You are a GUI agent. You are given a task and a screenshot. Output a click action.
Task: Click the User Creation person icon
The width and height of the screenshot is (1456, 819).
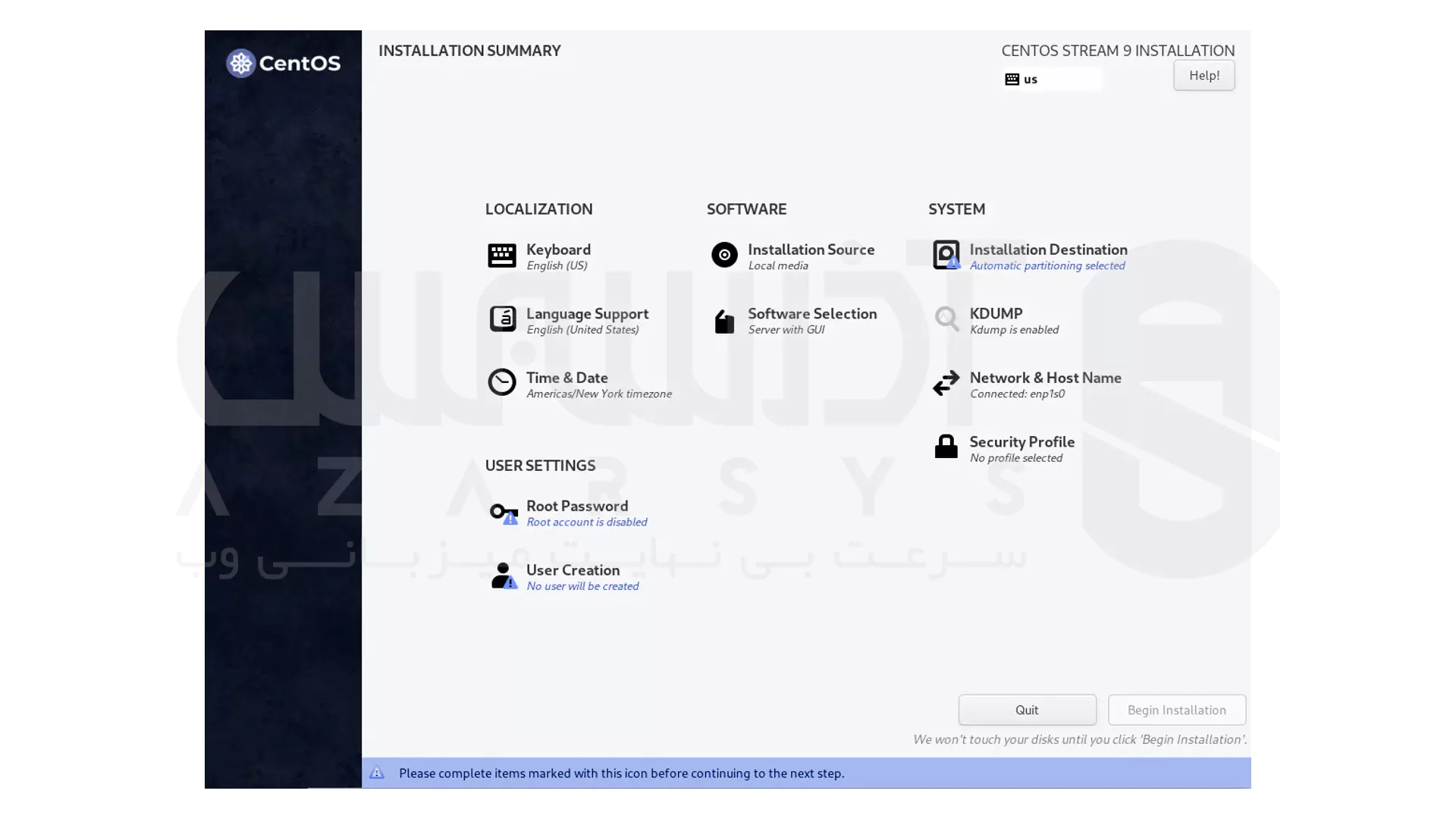tap(504, 576)
